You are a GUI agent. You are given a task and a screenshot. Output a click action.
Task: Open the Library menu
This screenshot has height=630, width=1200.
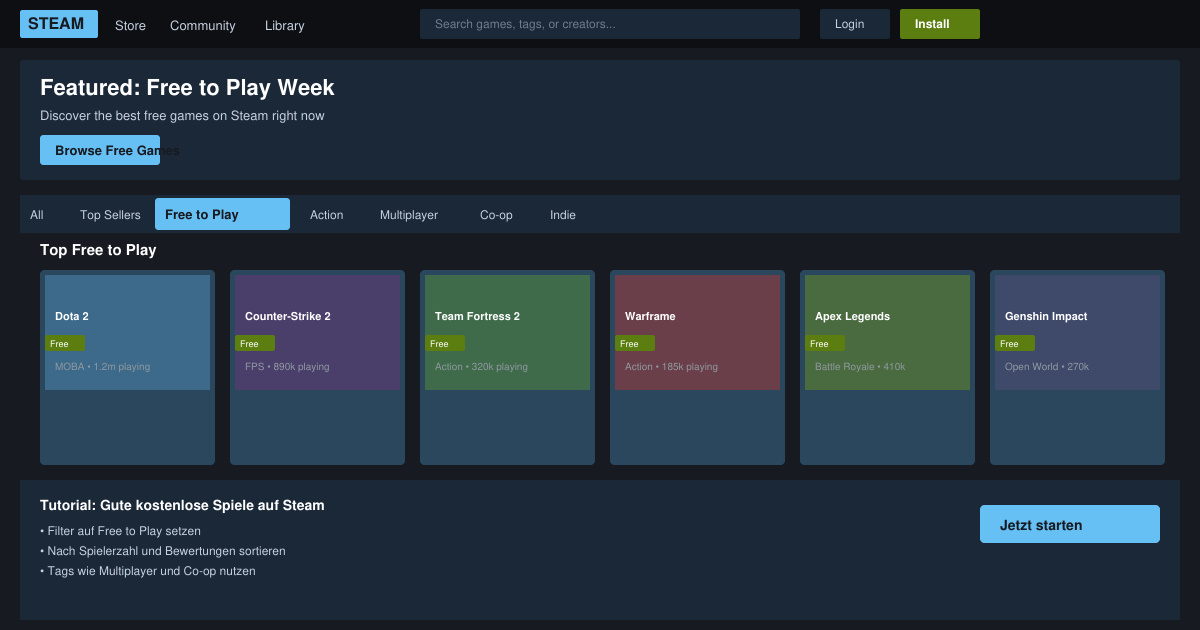(285, 25)
